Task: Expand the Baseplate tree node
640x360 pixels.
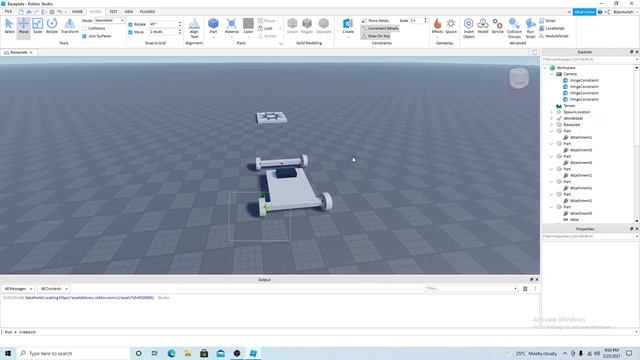Action: tap(551, 124)
